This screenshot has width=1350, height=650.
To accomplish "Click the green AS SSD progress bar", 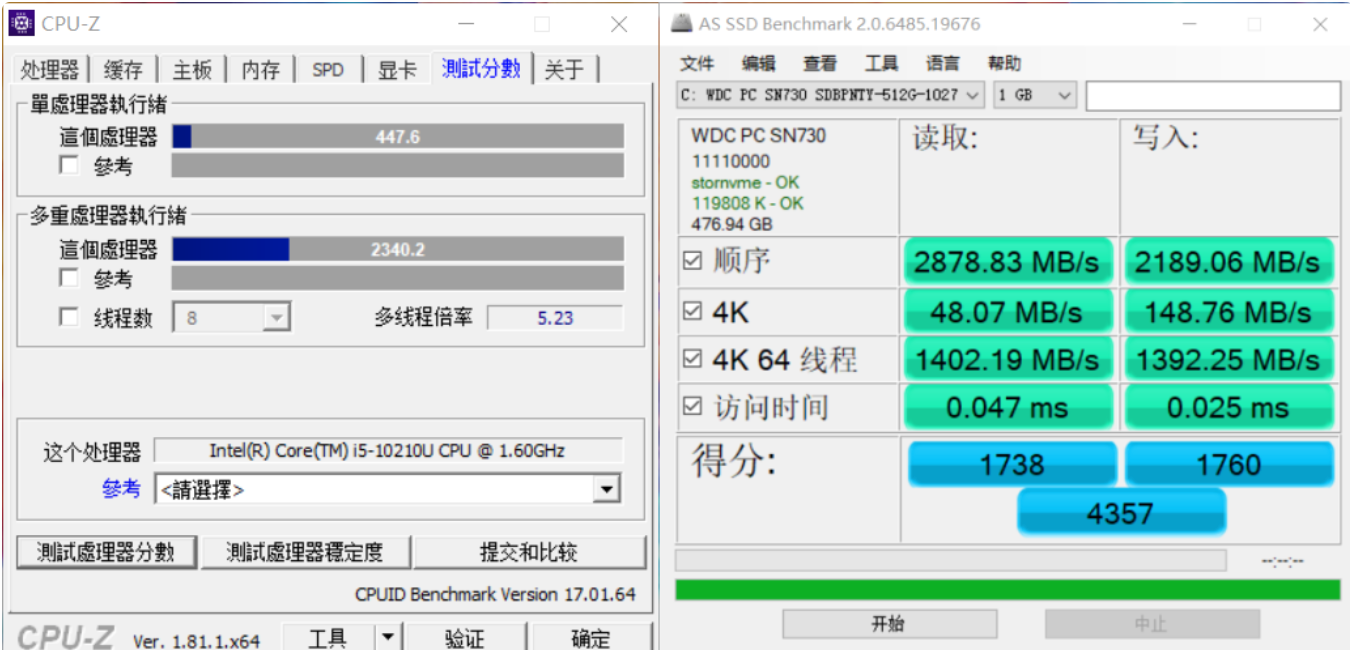I will click(x=1008, y=589).
